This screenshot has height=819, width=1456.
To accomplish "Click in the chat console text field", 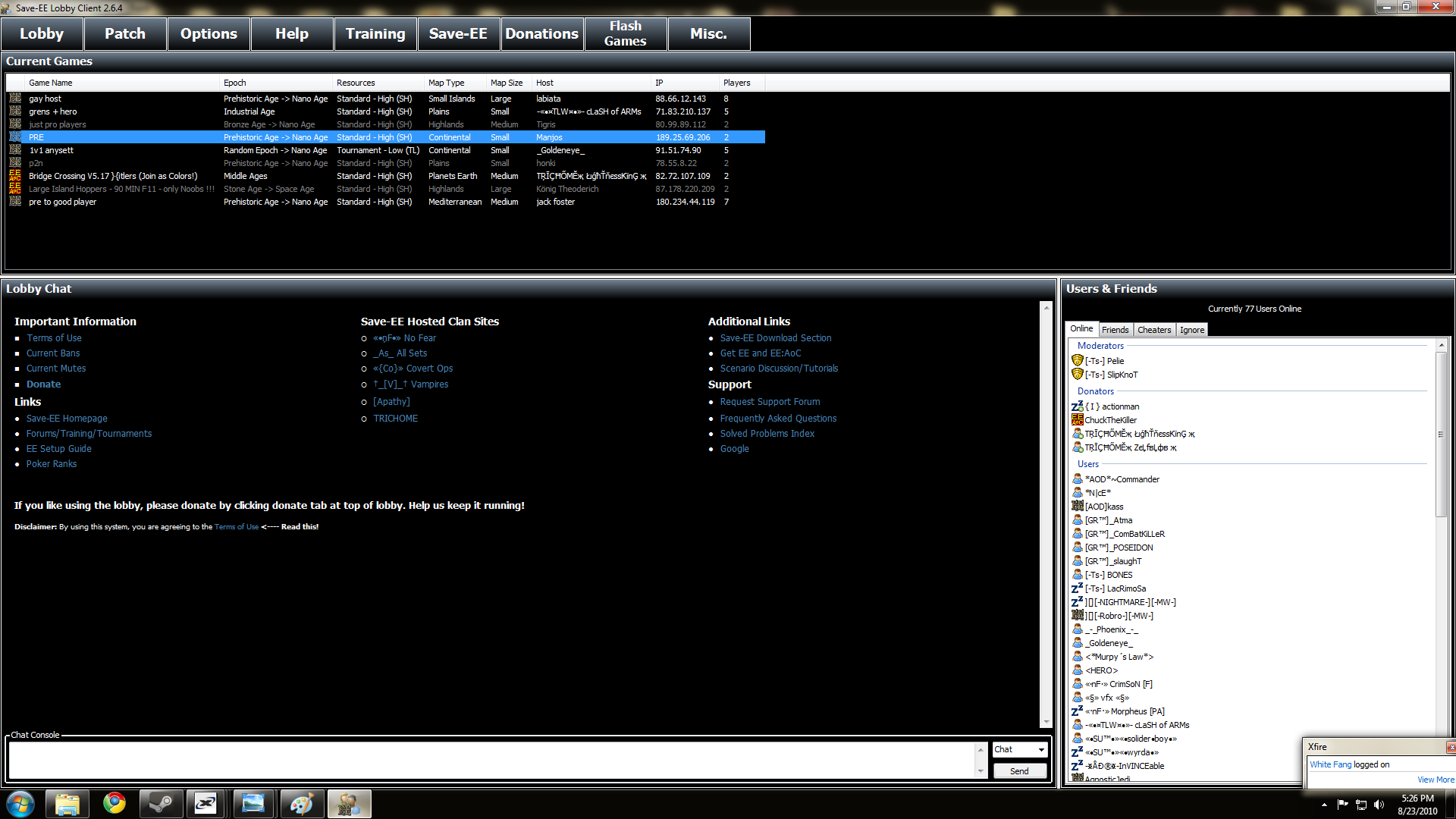I will (491, 759).
